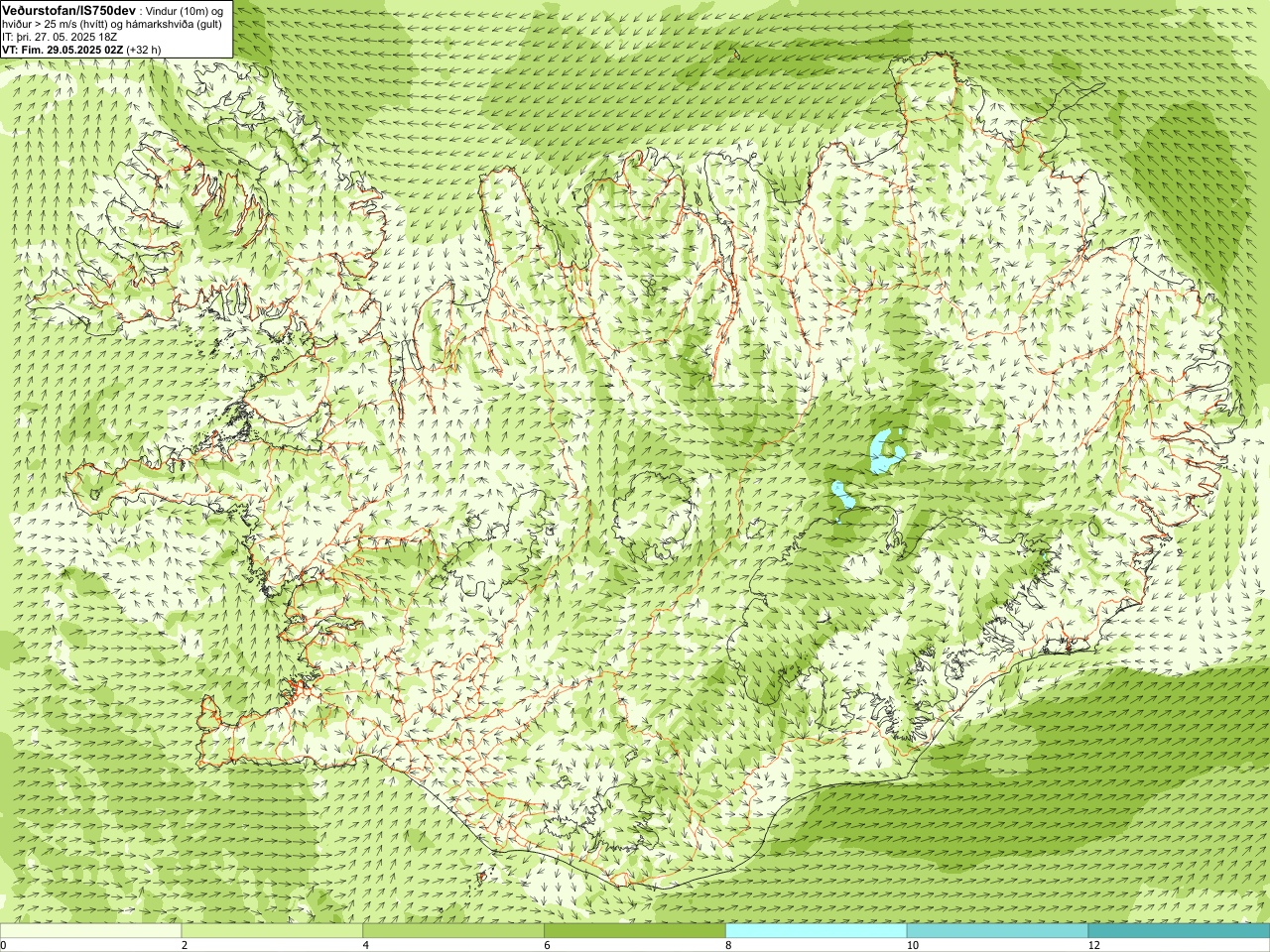The width and height of the screenshot is (1270, 952).
Task: Click the legend label '6'
Action: [548, 945]
